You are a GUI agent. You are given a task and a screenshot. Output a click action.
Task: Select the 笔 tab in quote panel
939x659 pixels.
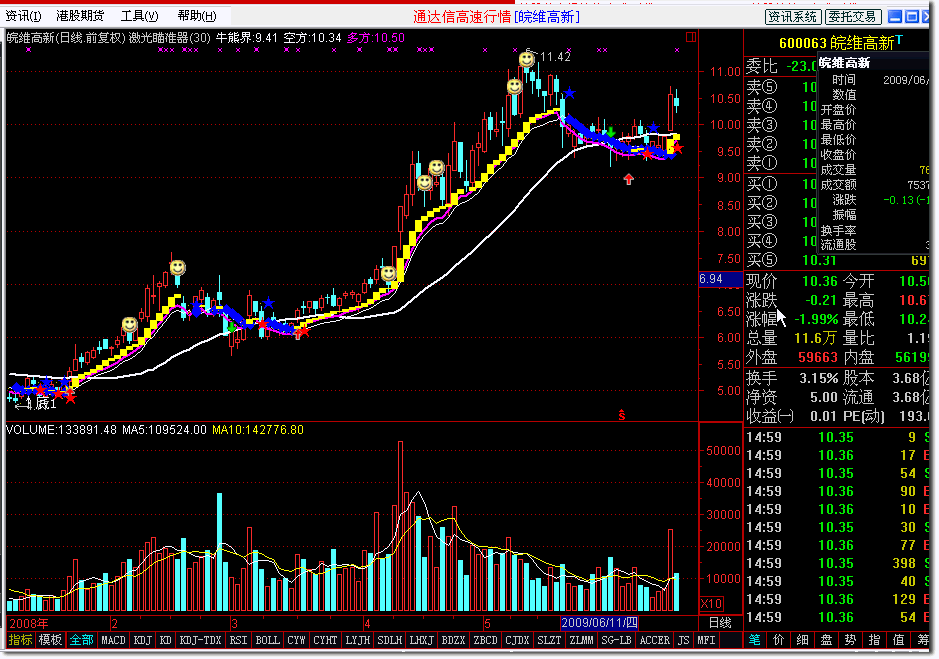click(755, 640)
